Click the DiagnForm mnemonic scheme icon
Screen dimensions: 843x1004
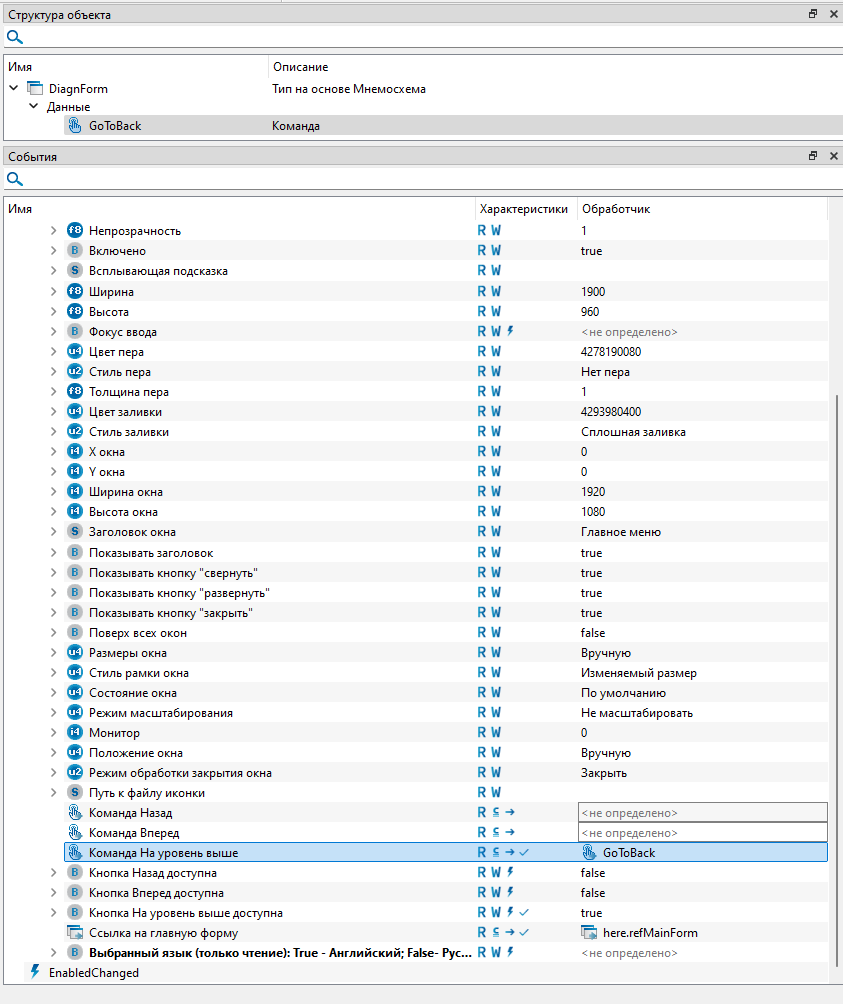coord(35,89)
